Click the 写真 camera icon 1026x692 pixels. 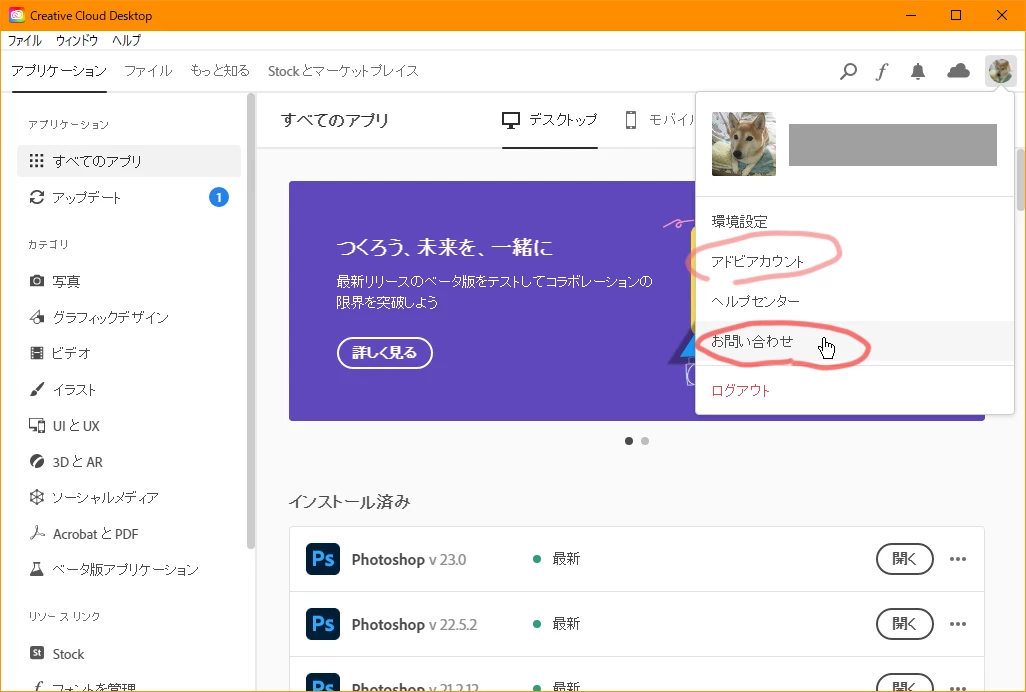tap(37, 281)
